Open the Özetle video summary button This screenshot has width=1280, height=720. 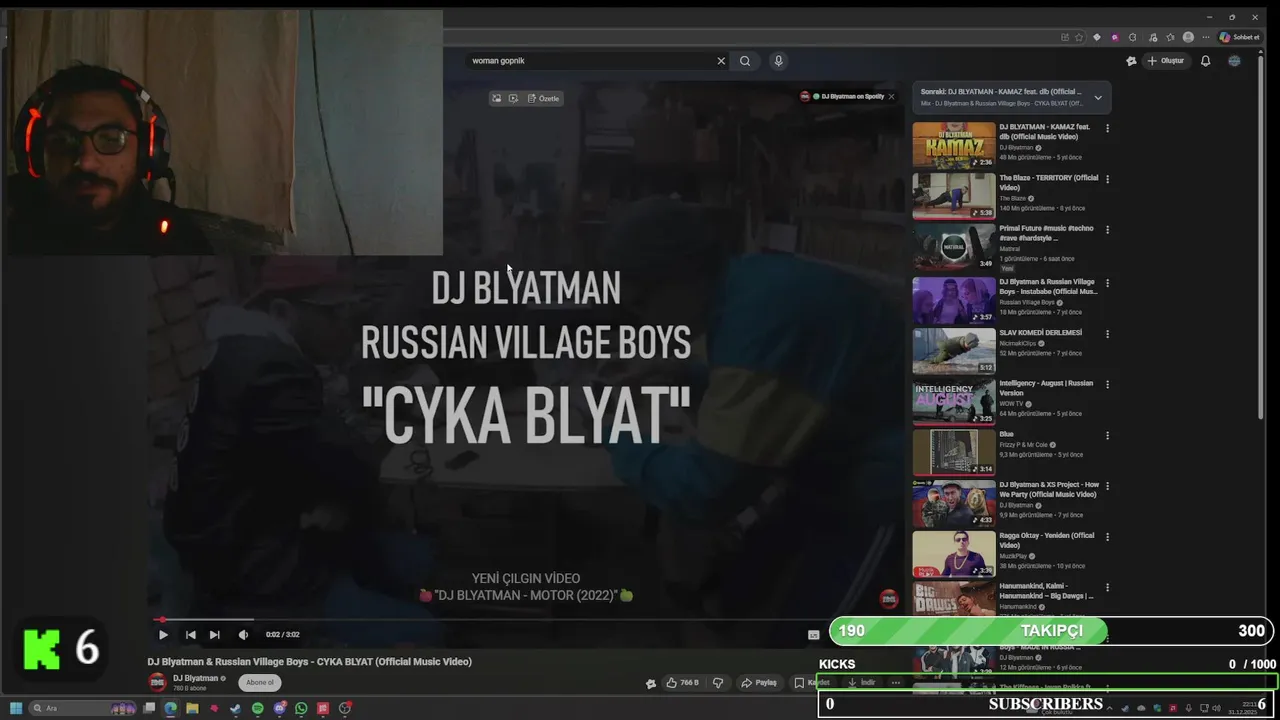(x=544, y=98)
